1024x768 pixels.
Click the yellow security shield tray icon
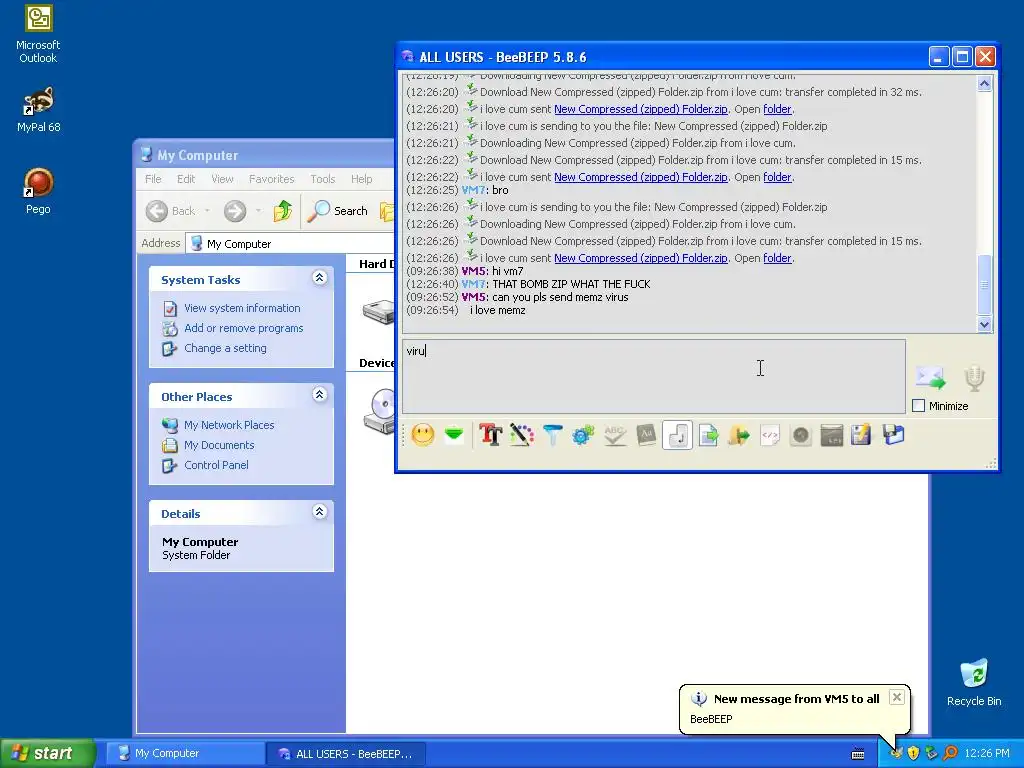[913, 753]
